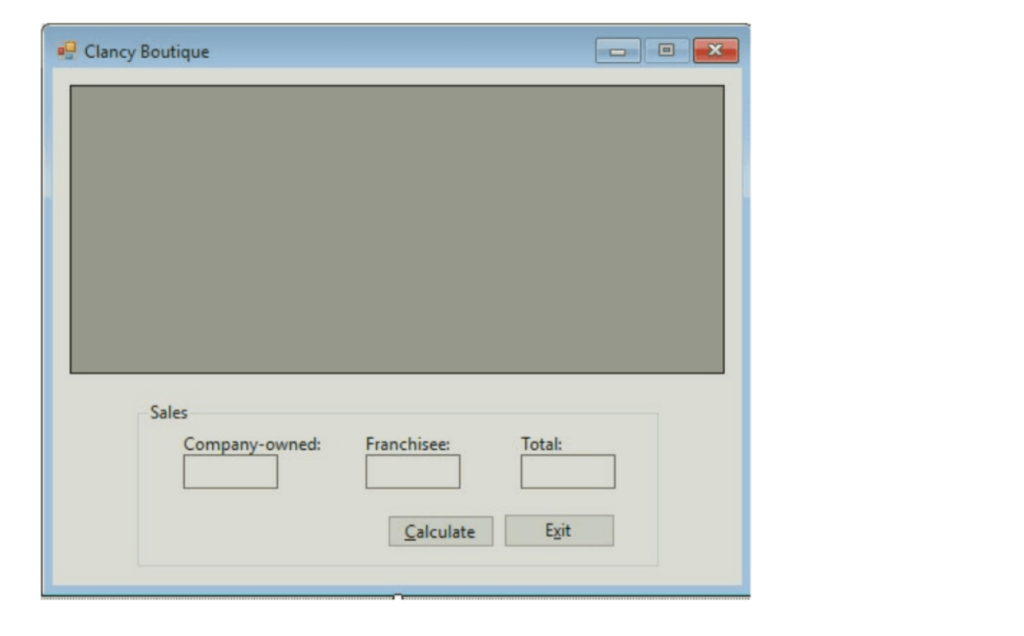This screenshot has height=636, width=1024.
Task: Click the 'Clancy Boutique' window title text
Action: [x=147, y=52]
